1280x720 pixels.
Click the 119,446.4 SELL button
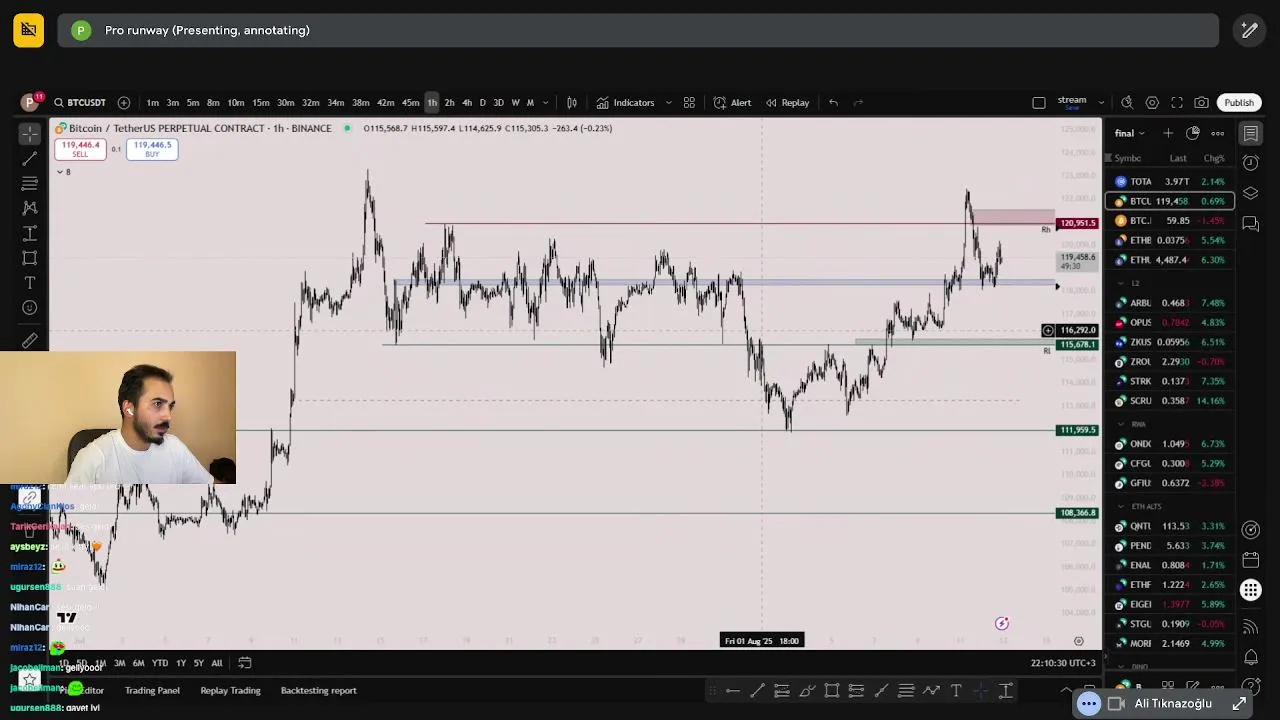(x=80, y=149)
